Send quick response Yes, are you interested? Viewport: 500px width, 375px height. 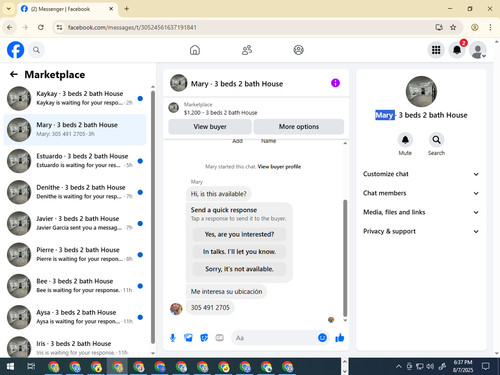(x=239, y=234)
